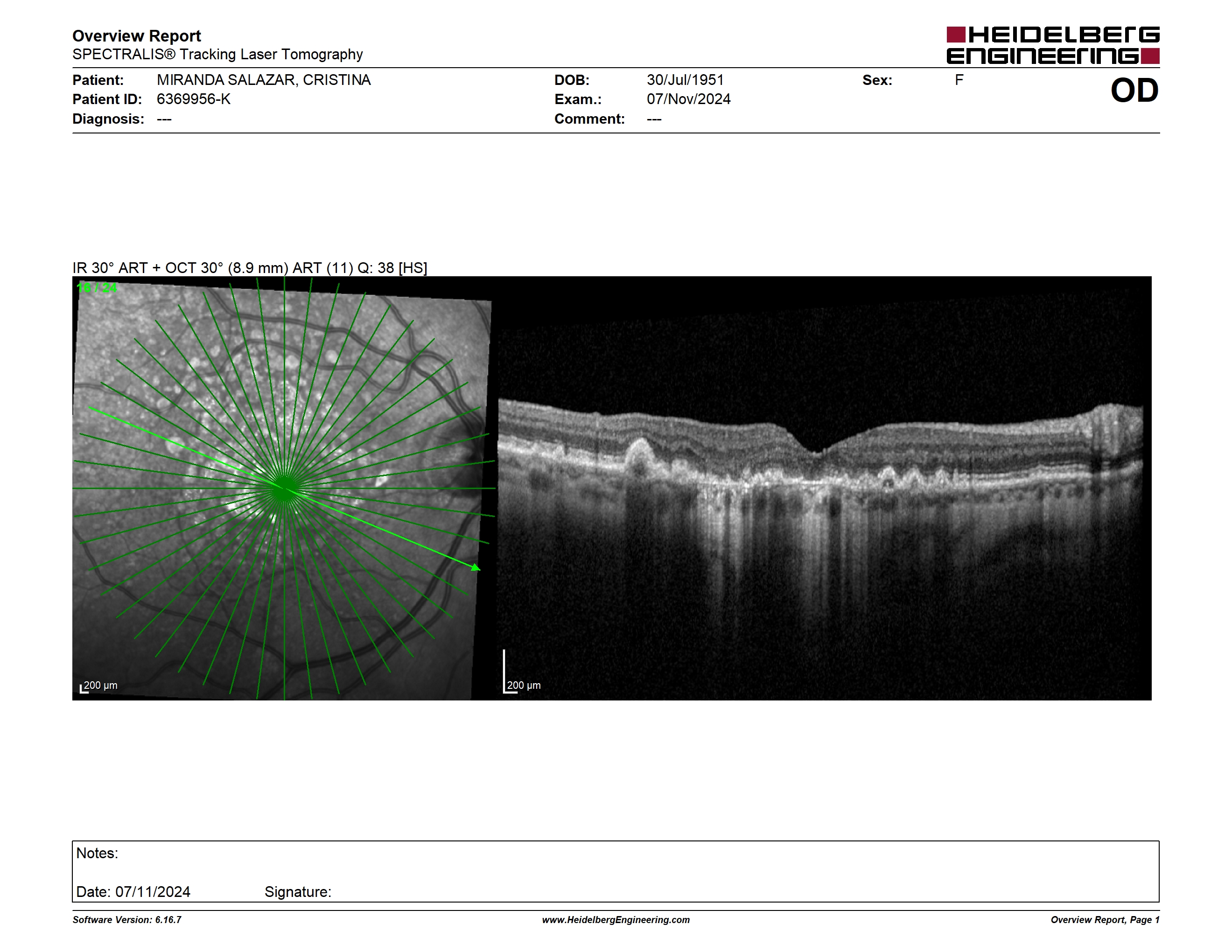Image resolution: width=1232 pixels, height=952 pixels.
Task: Click the Overview Report, Page 1 footer
Action: coord(1105,920)
